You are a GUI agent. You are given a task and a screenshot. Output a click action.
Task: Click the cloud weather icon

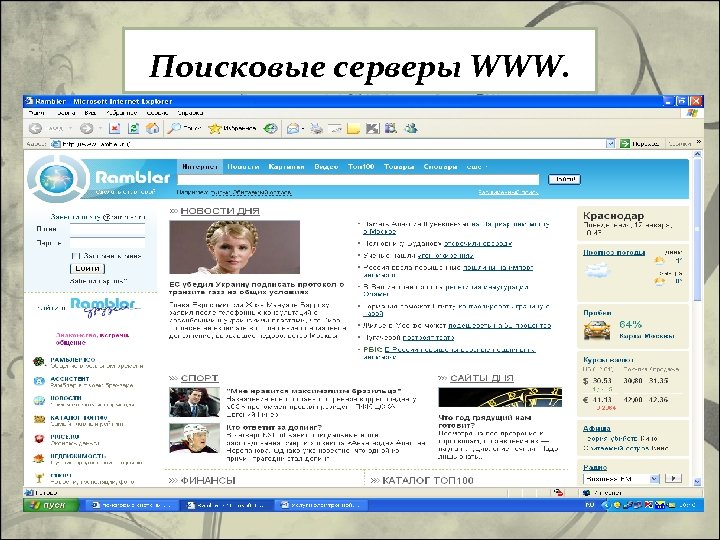598,270
